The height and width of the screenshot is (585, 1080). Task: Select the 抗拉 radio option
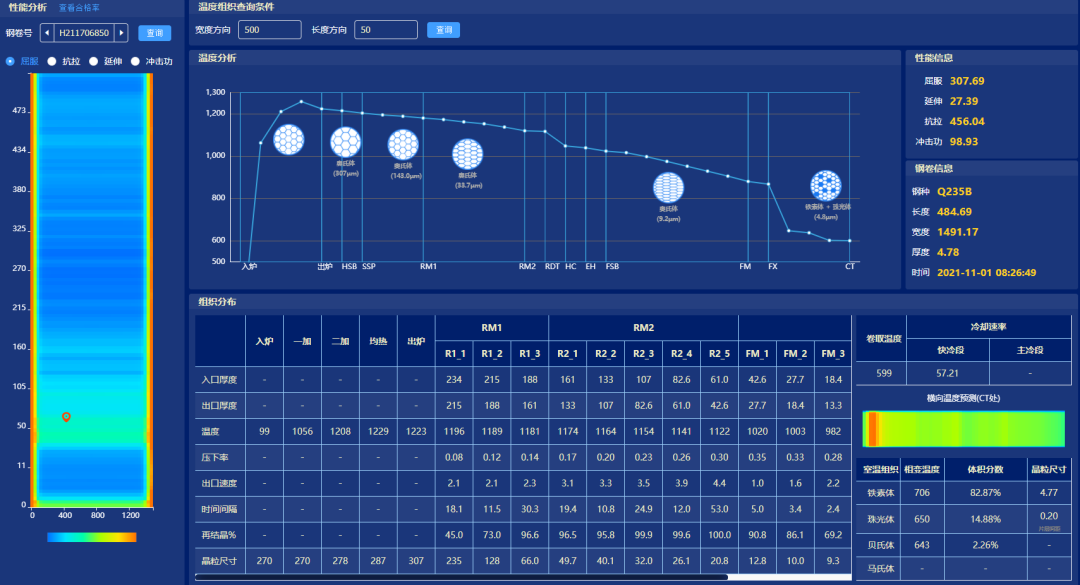[x=52, y=61]
